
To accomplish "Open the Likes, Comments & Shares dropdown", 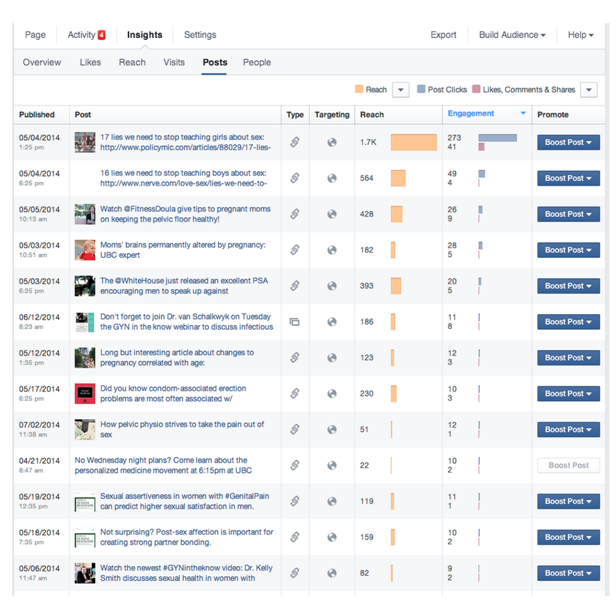I will coord(588,90).
